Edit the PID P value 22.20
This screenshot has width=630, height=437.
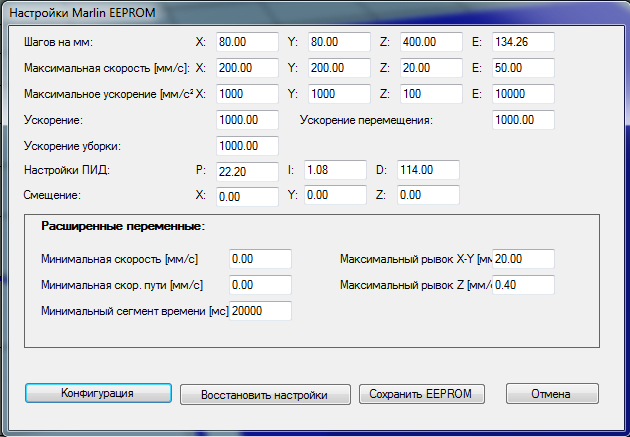point(246,170)
